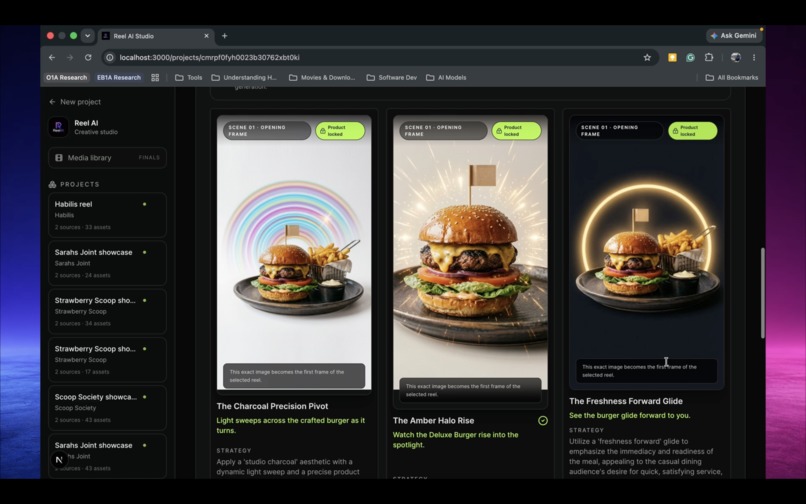Click FINALS label in Media library
806x504 pixels.
click(x=149, y=157)
